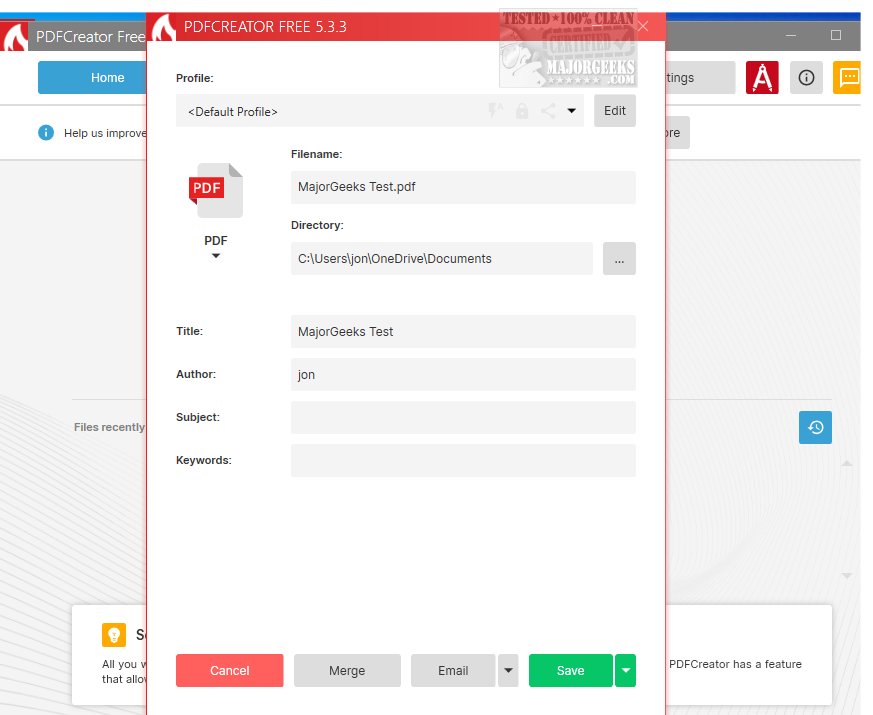
Task: Cancel the print job
Action: 229,670
